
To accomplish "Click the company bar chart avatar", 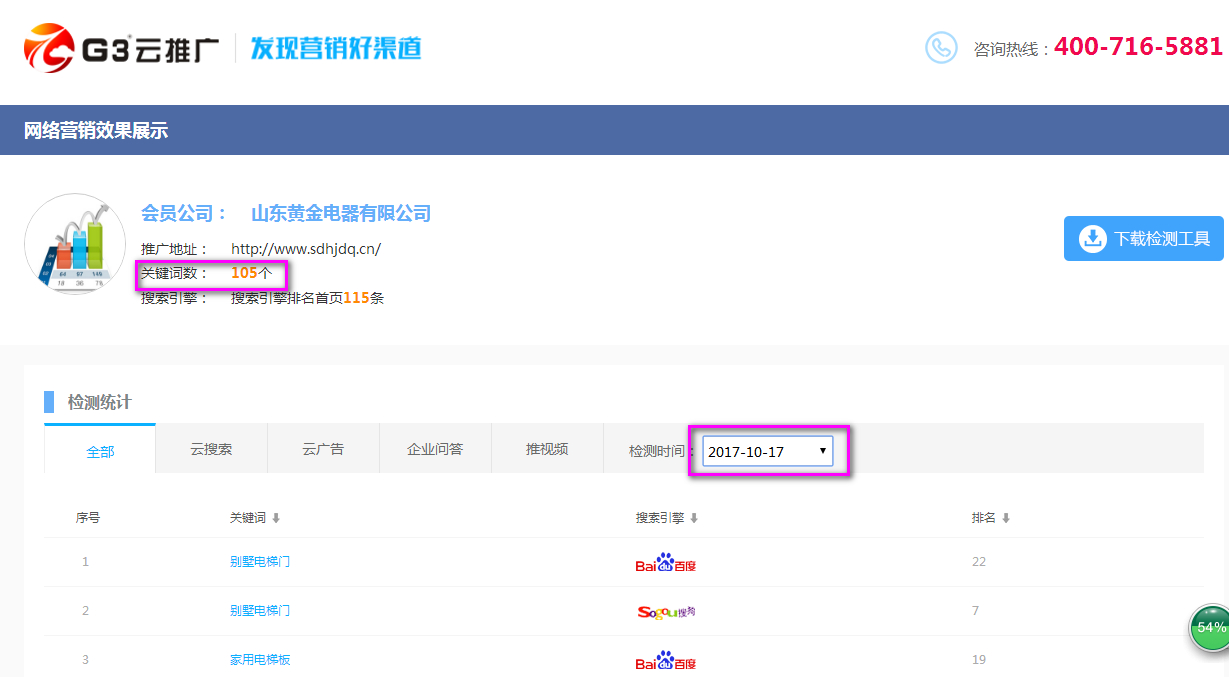I will tap(75, 243).
